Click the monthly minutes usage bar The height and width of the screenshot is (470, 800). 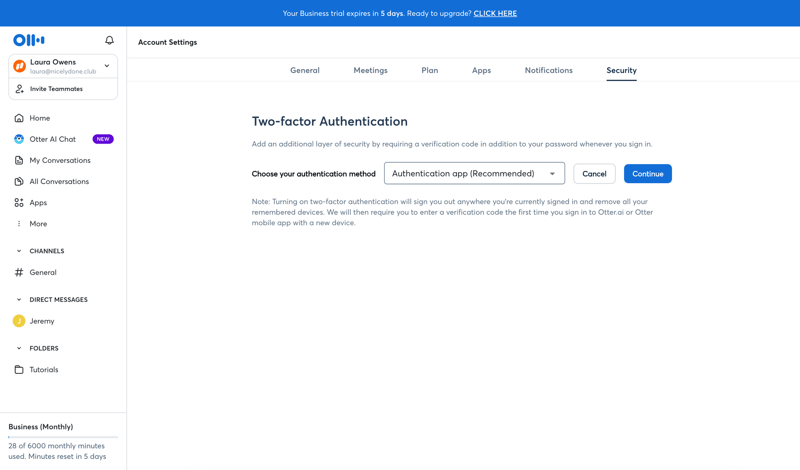pyautogui.click(x=63, y=437)
